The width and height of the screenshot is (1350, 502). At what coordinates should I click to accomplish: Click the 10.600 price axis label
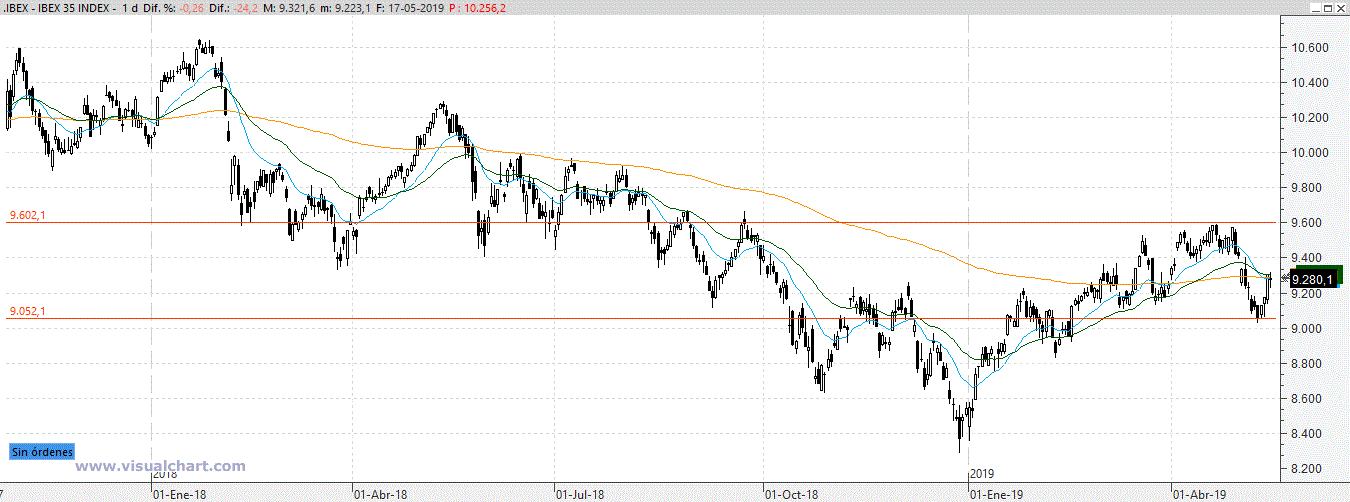pyautogui.click(x=1311, y=48)
